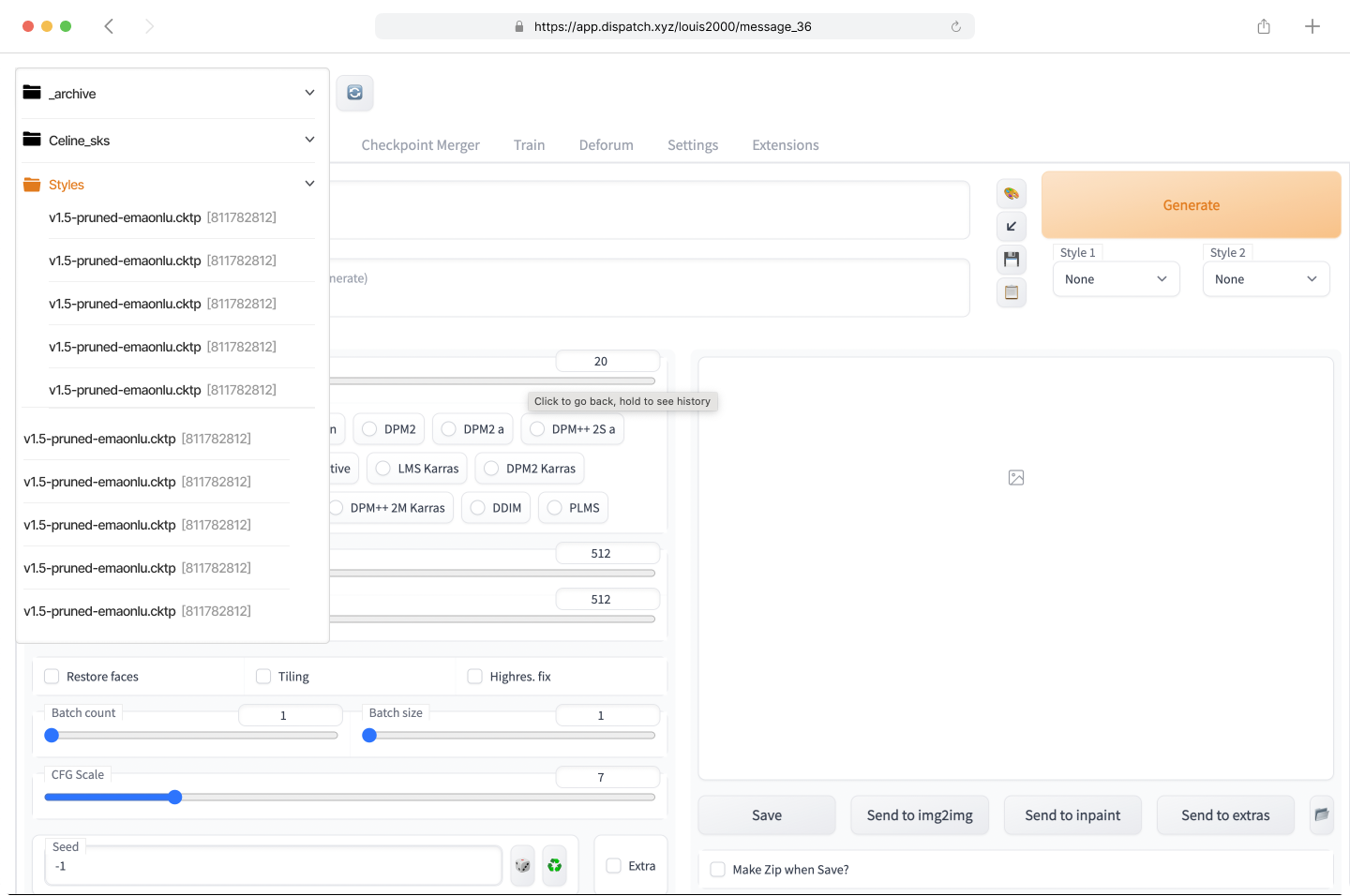The height and width of the screenshot is (896, 1350).
Task: Open the Extensions tab
Action: pyautogui.click(x=785, y=144)
